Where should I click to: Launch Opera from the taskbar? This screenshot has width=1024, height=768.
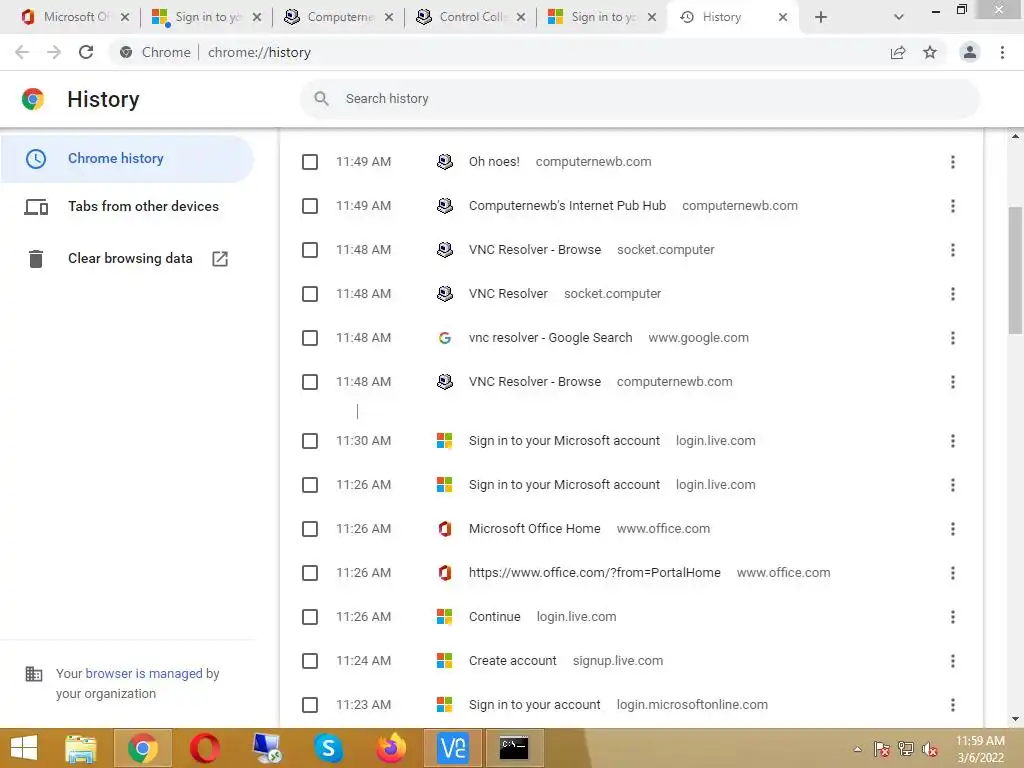204,748
